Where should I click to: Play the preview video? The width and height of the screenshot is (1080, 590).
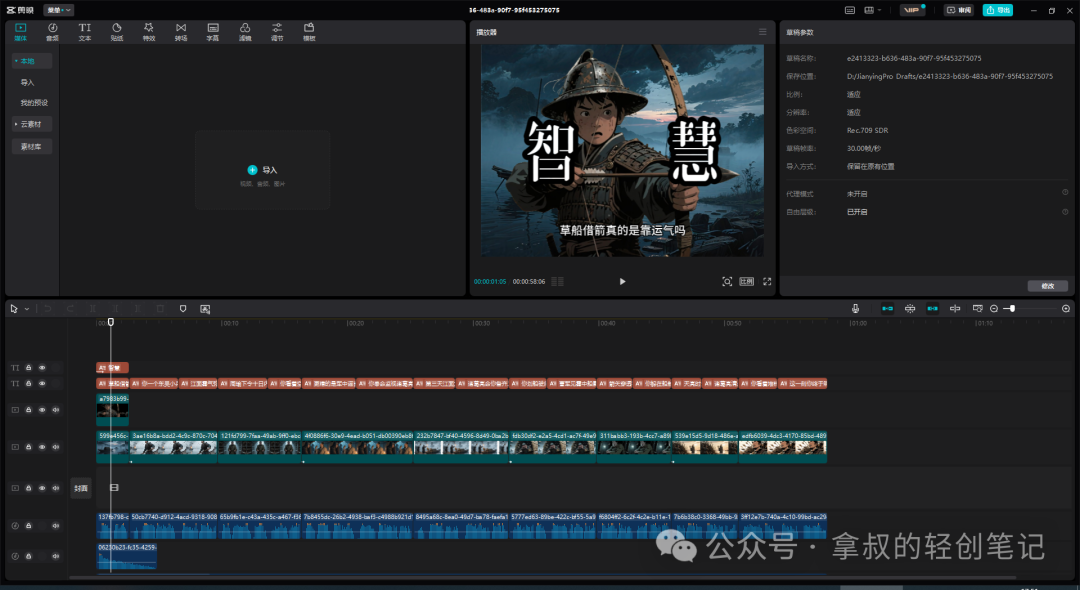click(622, 282)
